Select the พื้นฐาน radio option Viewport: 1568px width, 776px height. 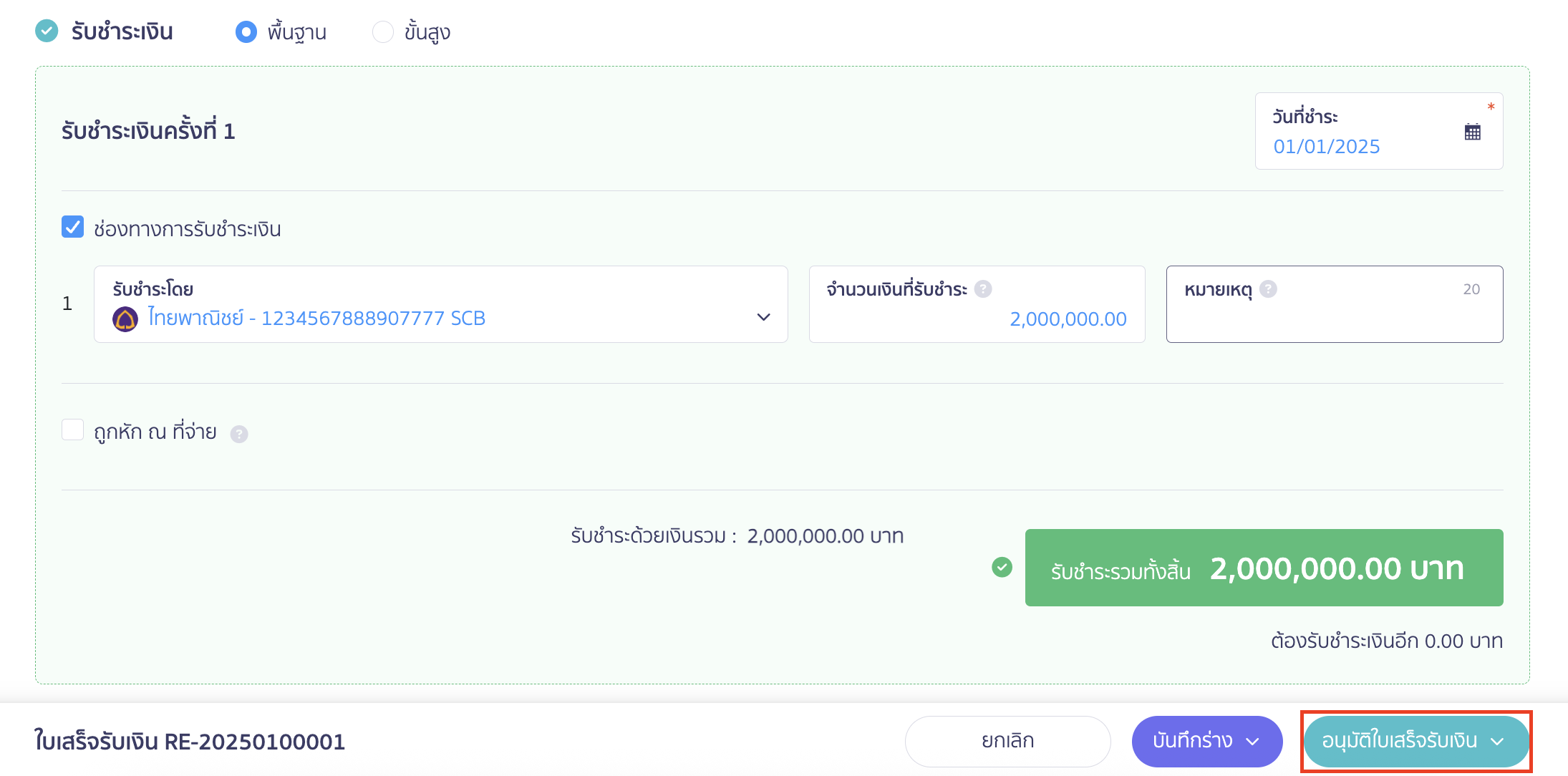pyautogui.click(x=246, y=31)
